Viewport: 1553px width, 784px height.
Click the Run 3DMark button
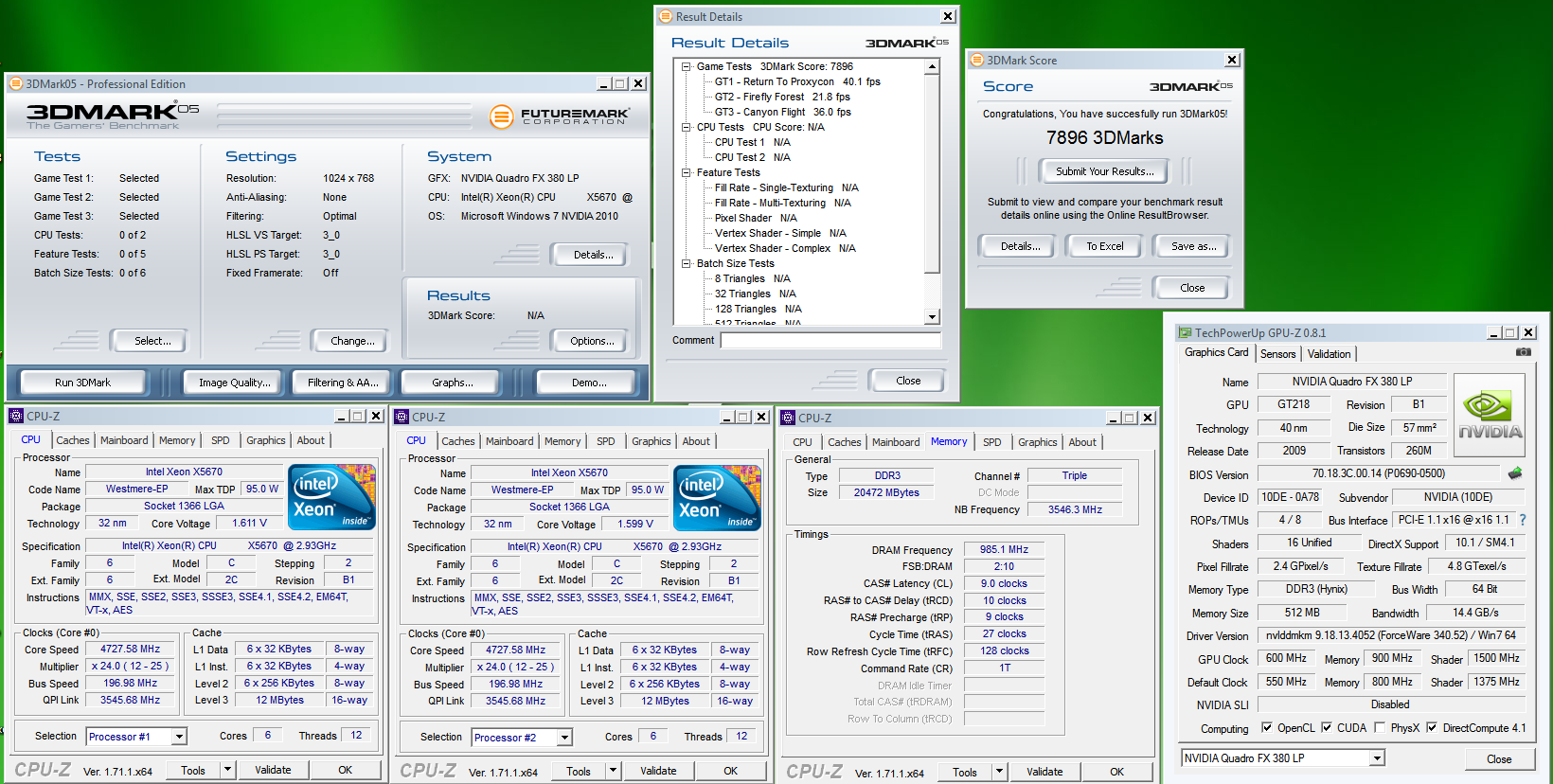click(82, 383)
